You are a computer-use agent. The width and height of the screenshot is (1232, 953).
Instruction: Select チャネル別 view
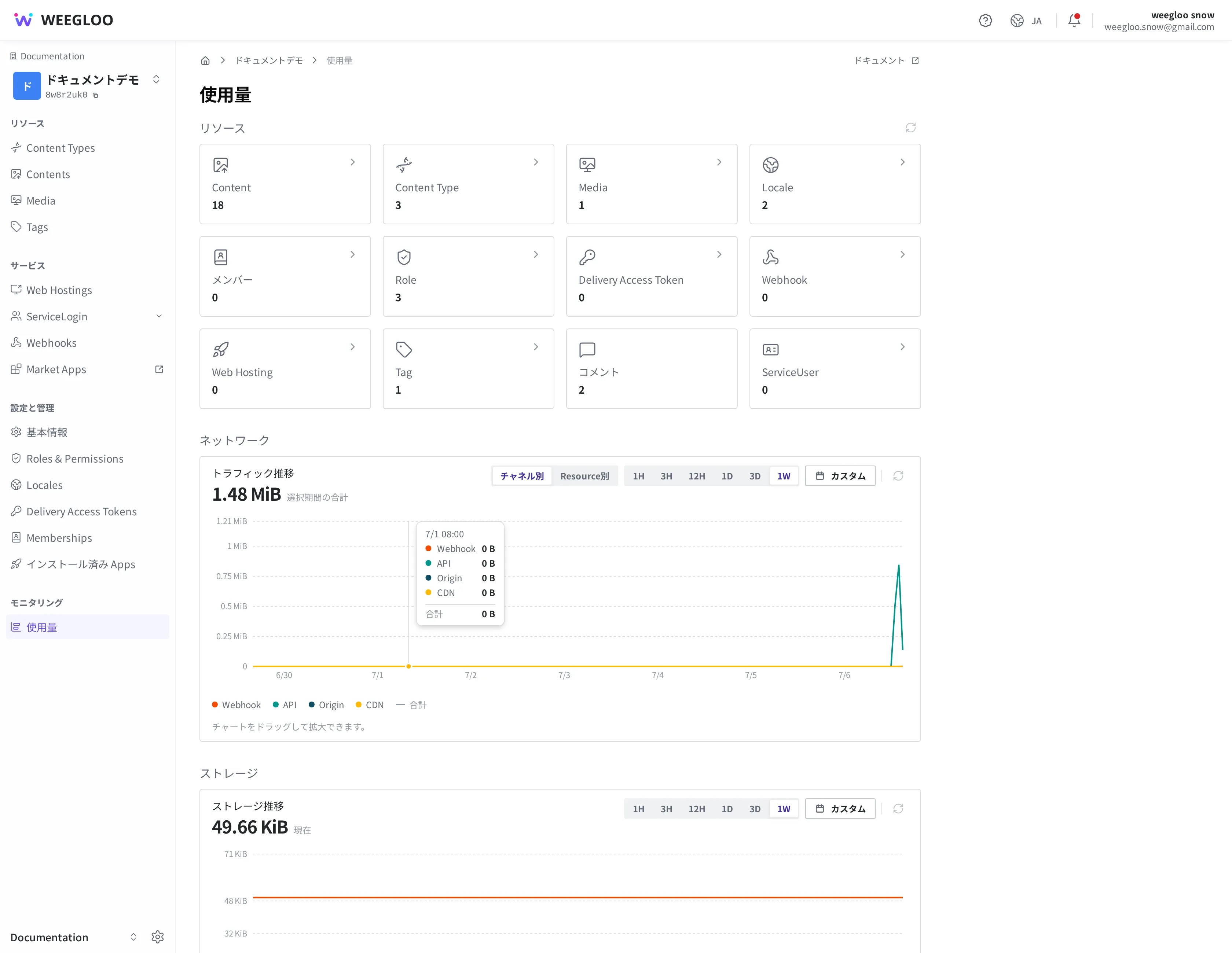(x=522, y=476)
